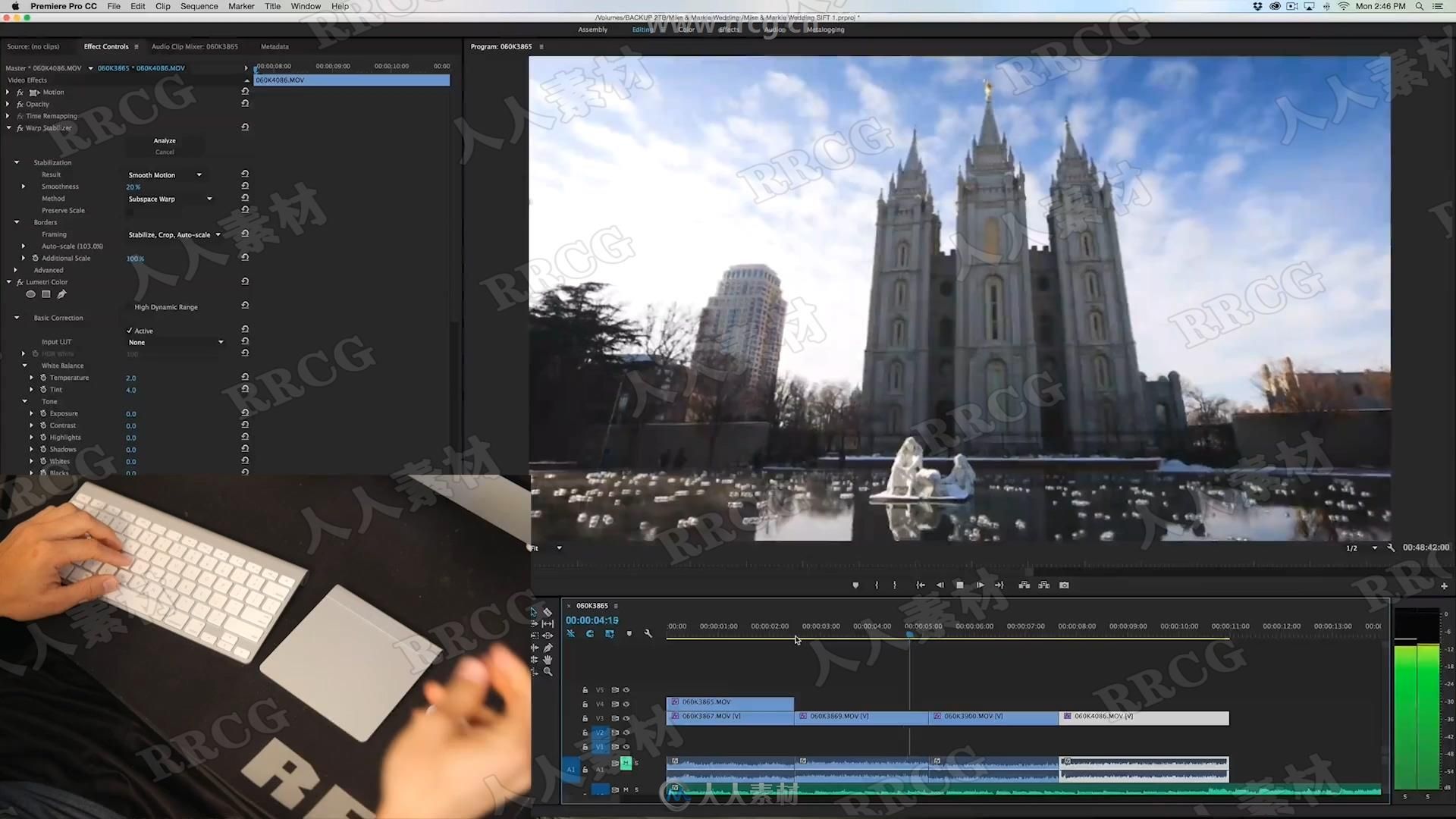Image resolution: width=1456 pixels, height=819 pixels.
Task: Open the Input LUT dropdown set to None
Action: tap(176, 343)
